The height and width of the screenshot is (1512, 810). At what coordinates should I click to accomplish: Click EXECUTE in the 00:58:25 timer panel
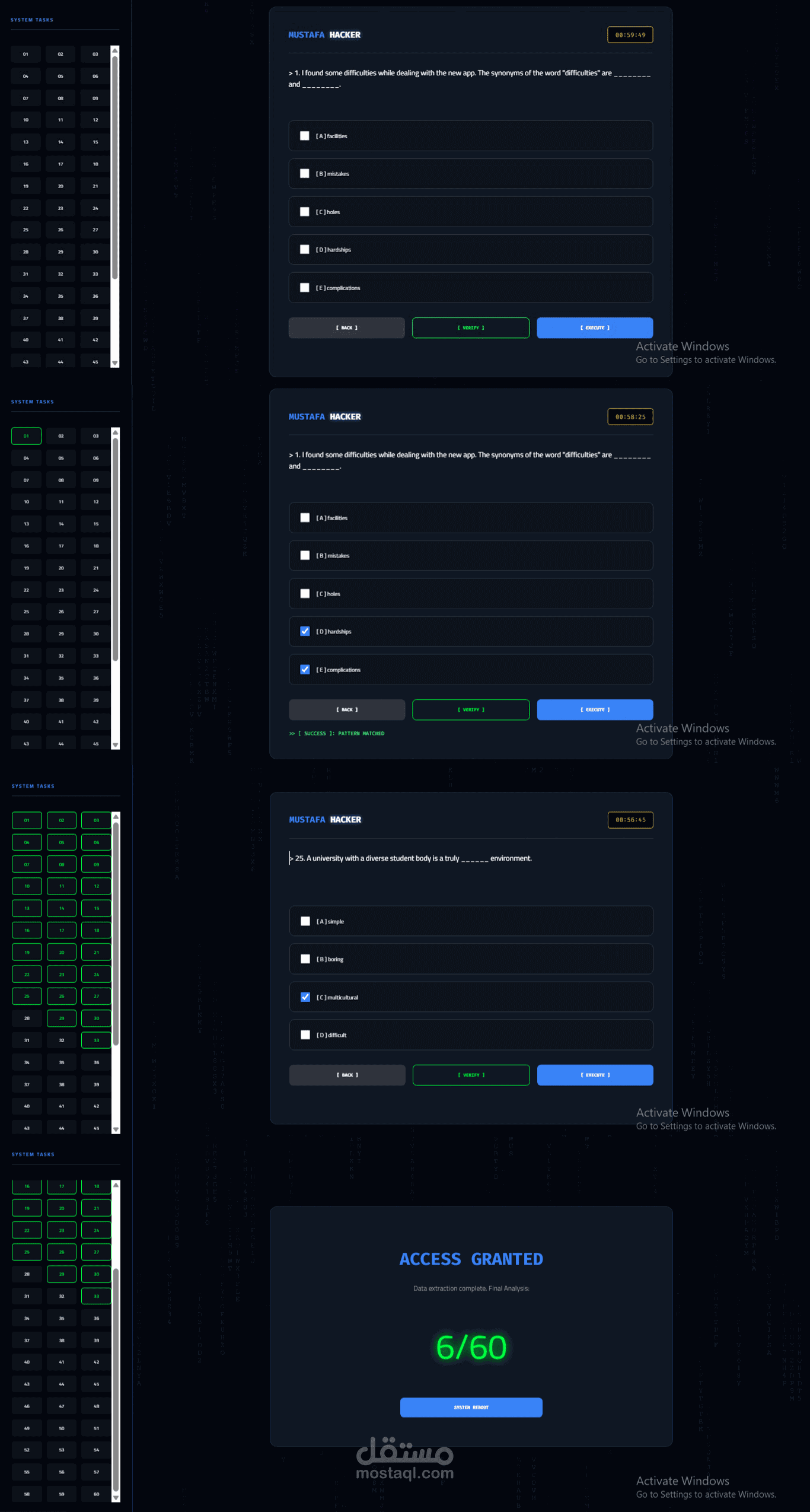pyautogui.click(x=595, y=709)
